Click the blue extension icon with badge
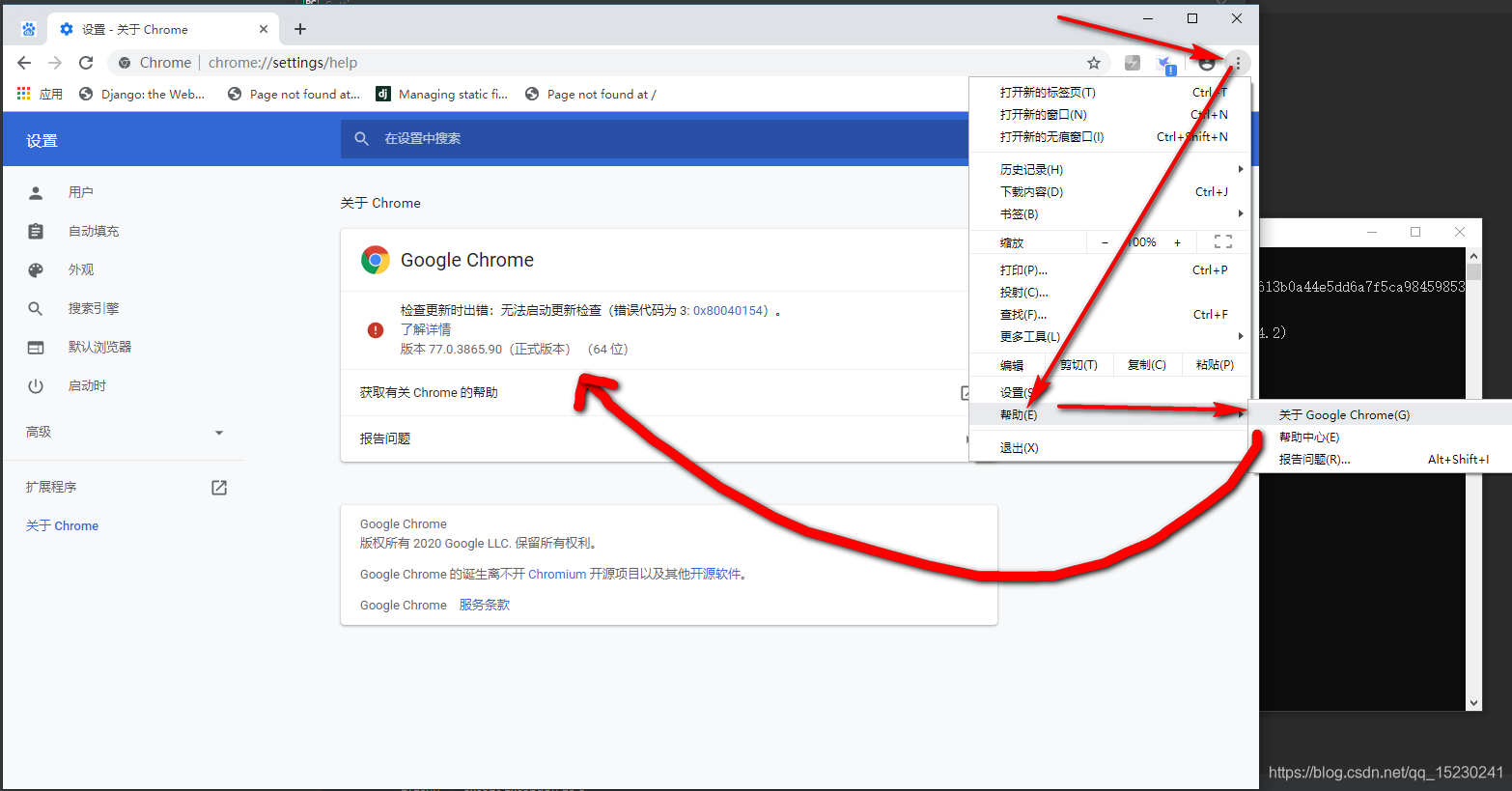 pos(1166,65)
